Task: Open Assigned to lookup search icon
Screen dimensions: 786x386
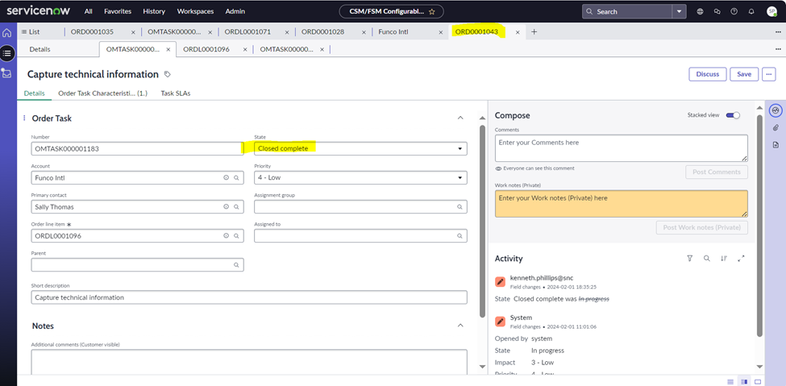Action: [460, 236]
